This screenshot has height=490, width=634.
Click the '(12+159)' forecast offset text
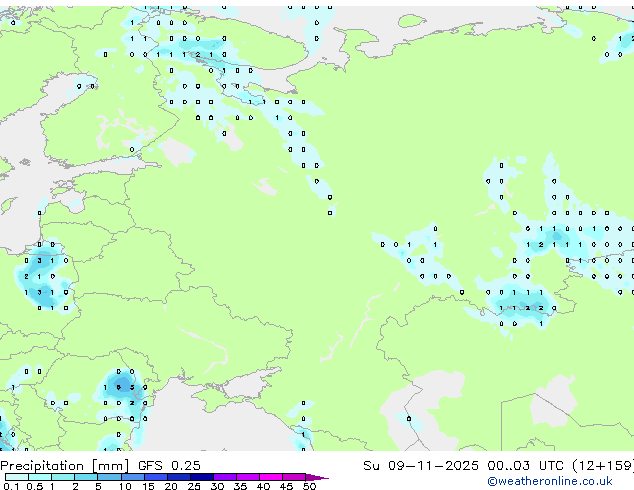tap(603, 466)
